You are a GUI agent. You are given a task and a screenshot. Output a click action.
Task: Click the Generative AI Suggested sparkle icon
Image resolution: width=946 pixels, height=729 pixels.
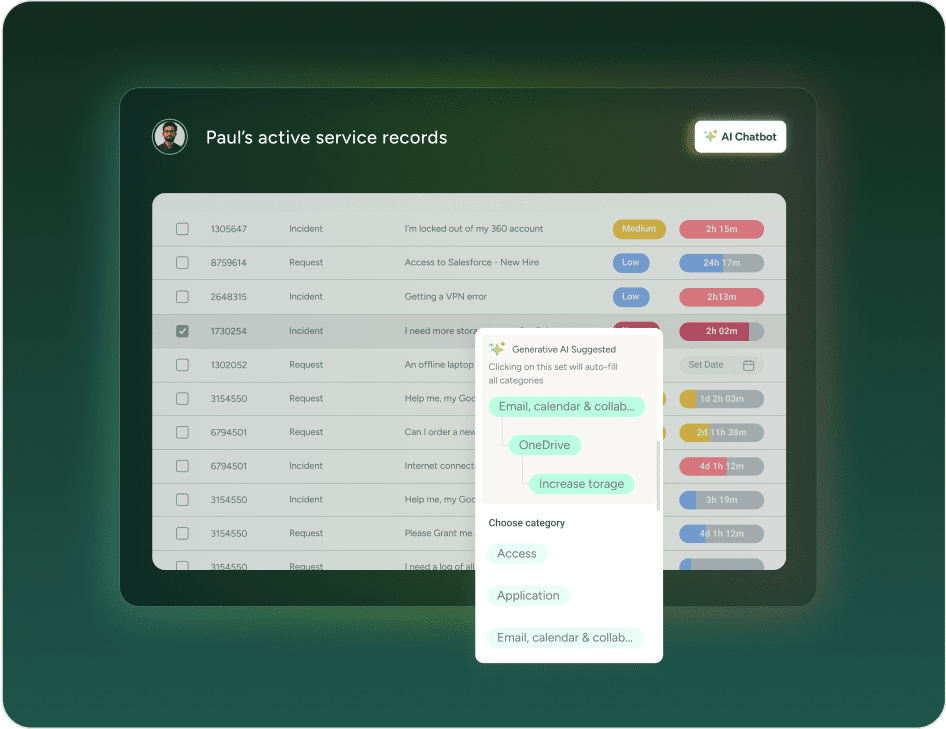pyautogui.click(x=497, y=349)
